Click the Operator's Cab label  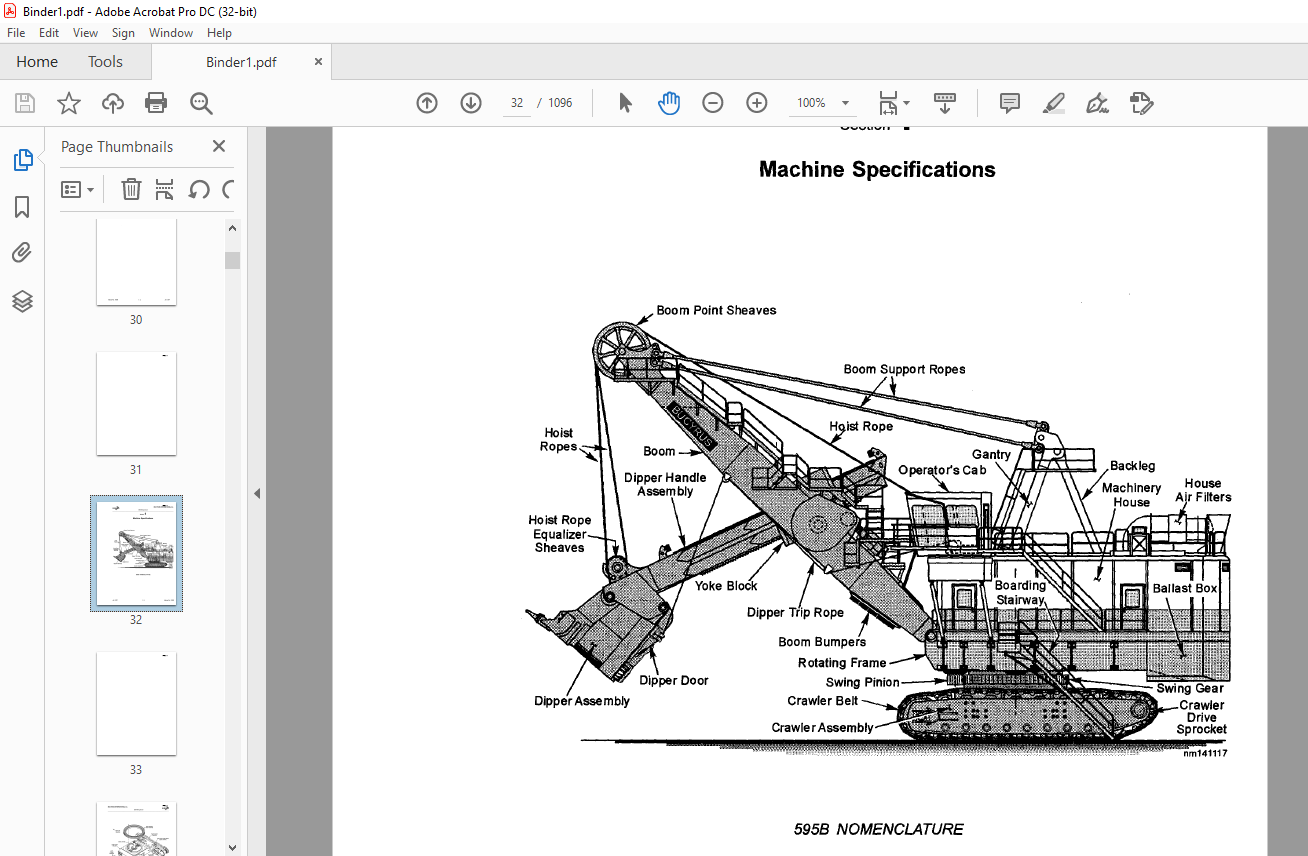(x=942, y=470)
